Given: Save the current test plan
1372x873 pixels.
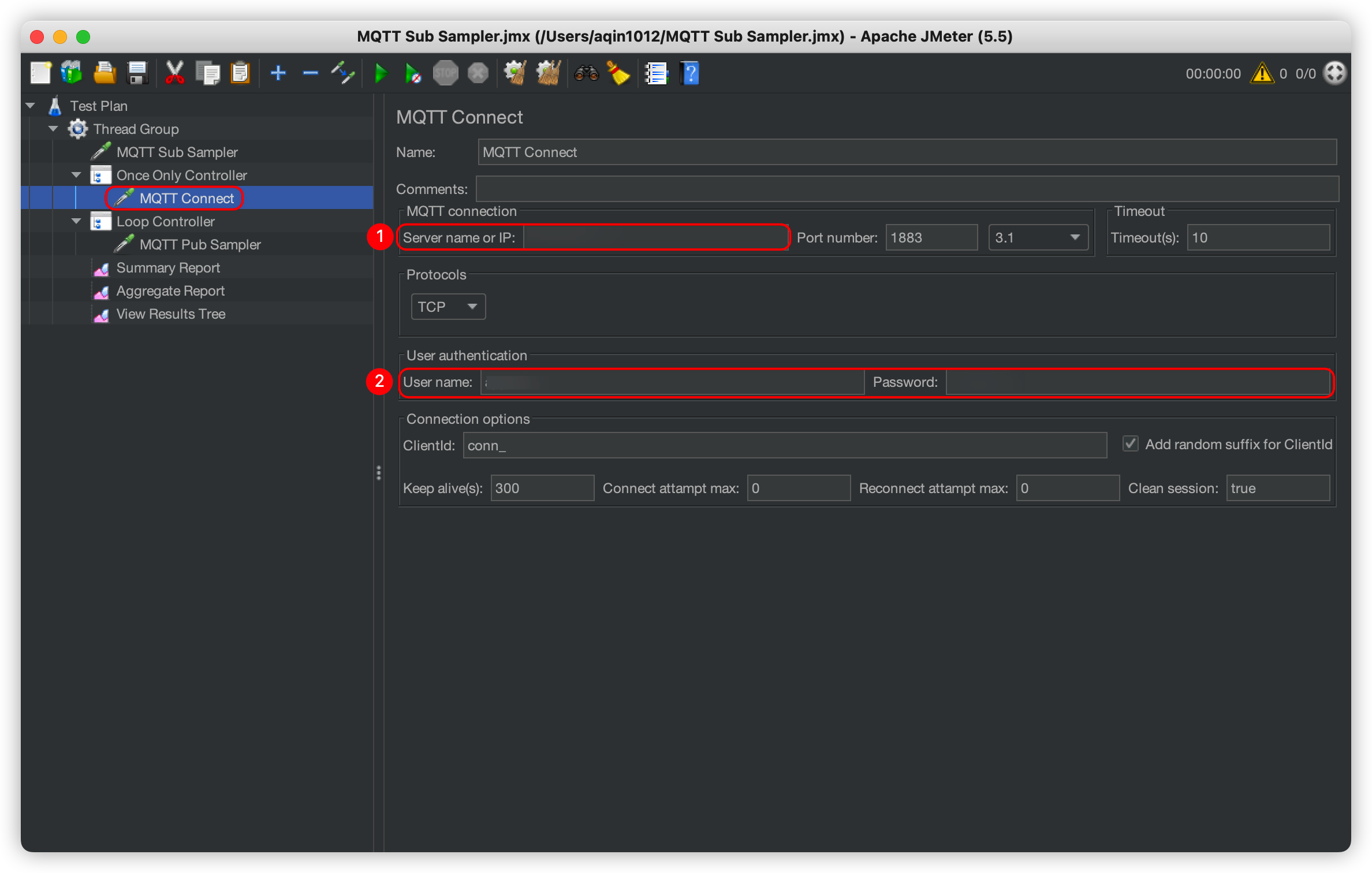Looking at the screenshot, I should point(137,73).
